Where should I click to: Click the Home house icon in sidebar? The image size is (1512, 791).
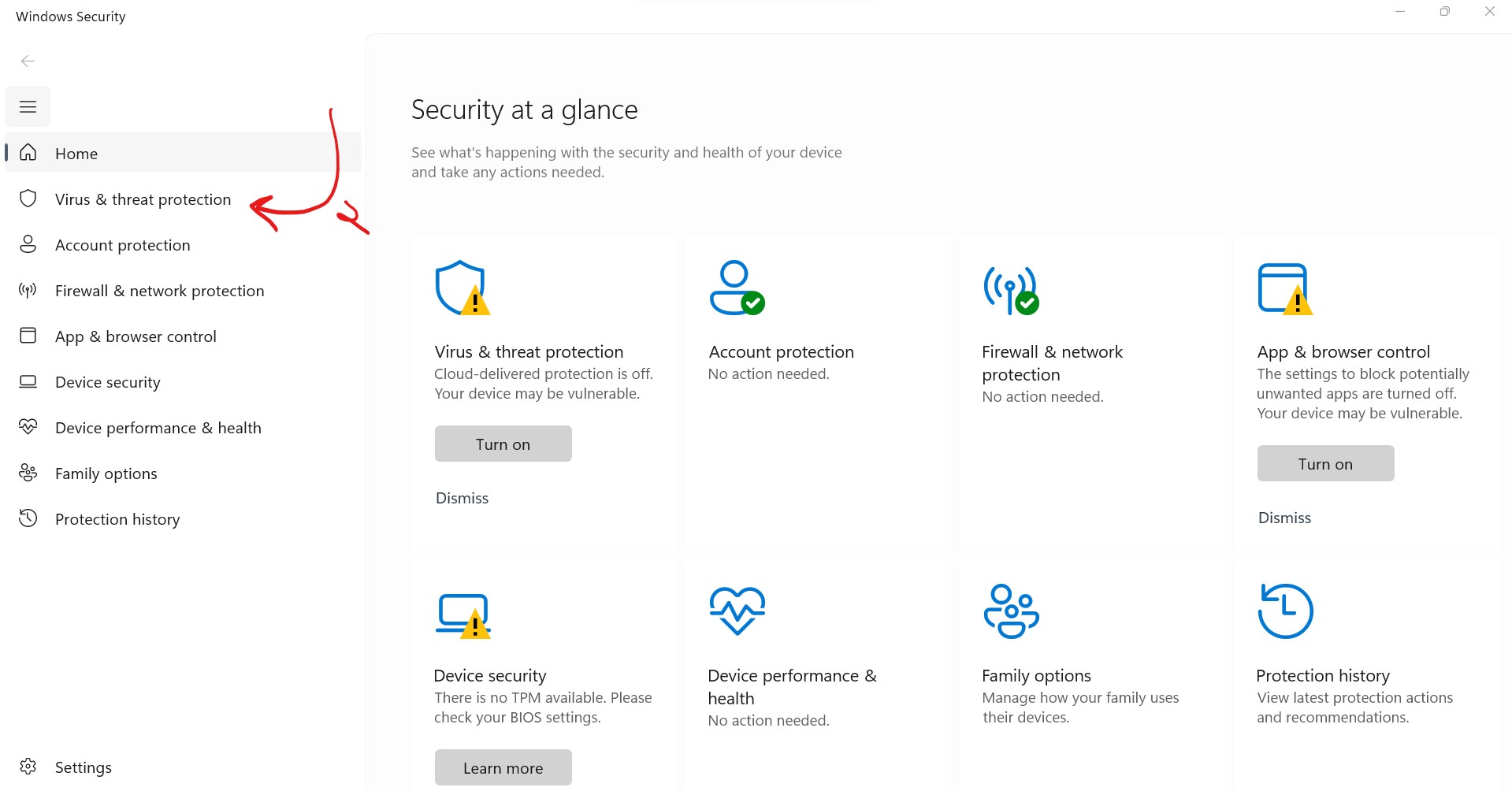[28, 152]
